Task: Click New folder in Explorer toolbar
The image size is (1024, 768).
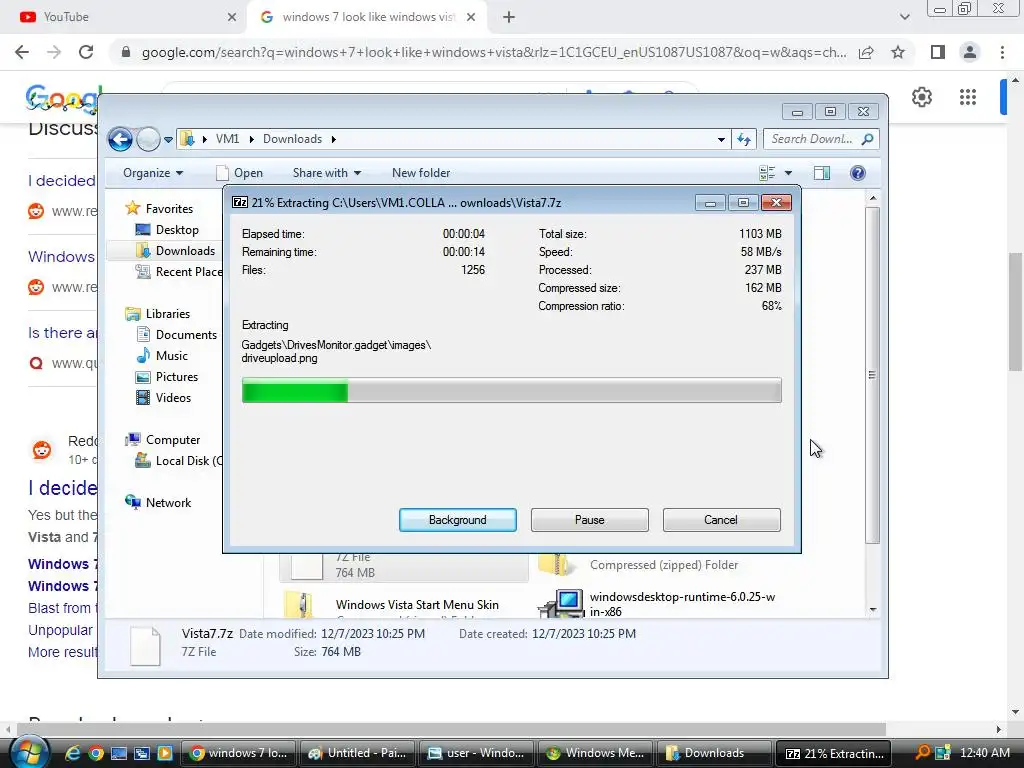Action: click(421, 173)
